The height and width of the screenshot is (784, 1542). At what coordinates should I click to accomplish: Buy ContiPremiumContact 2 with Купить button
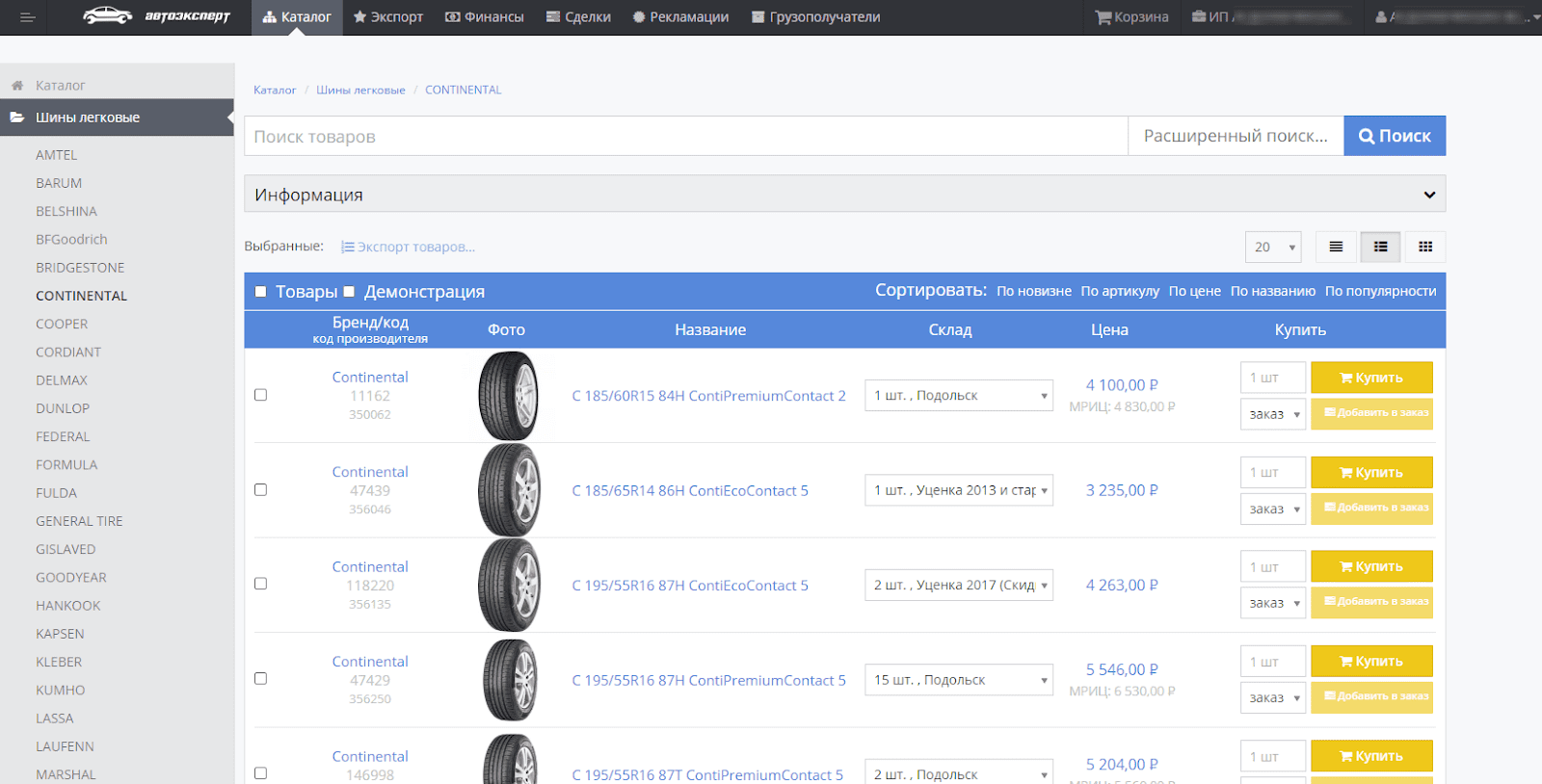click(1371, 378)
